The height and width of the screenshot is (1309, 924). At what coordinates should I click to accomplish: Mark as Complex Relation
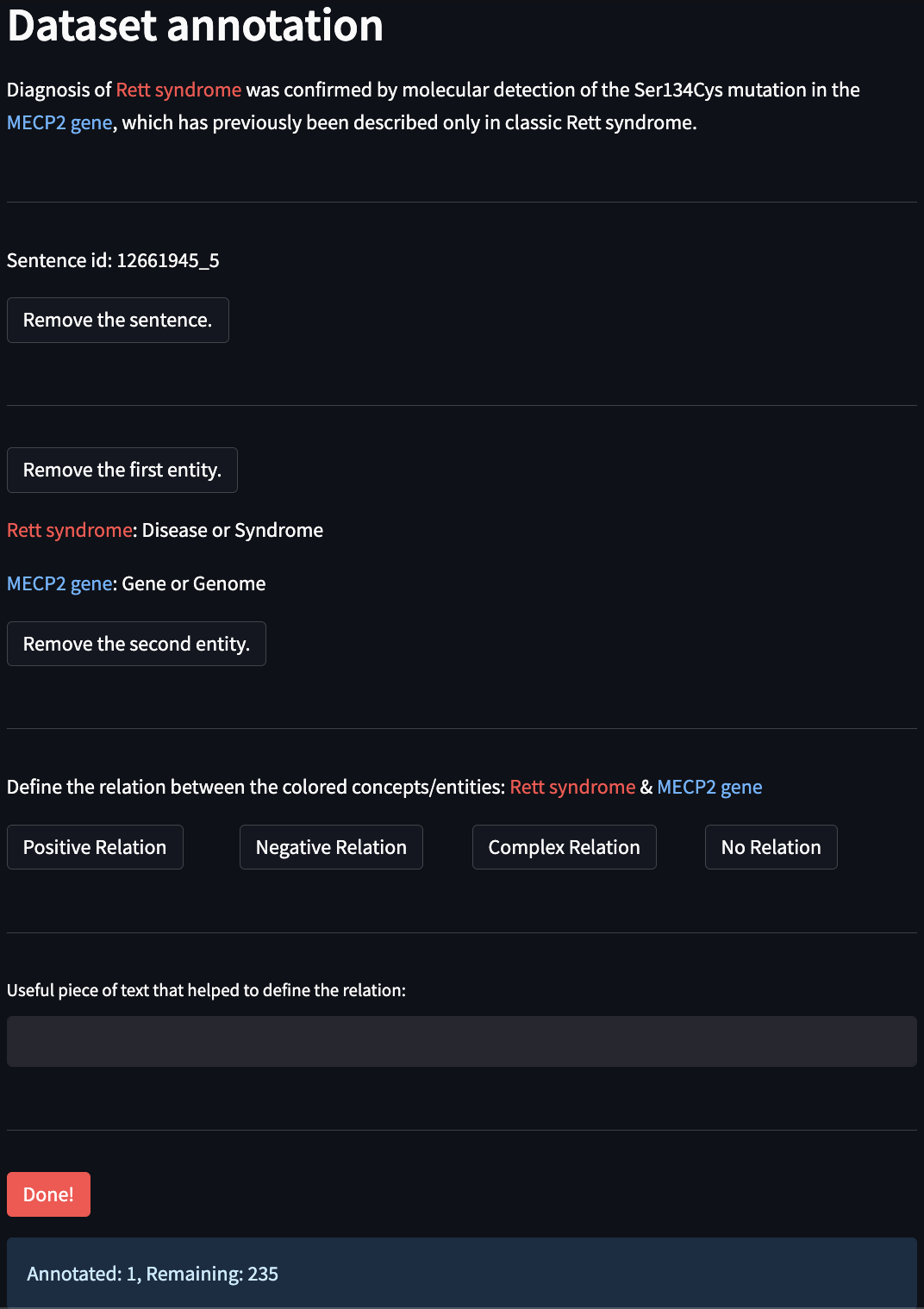[565, 847]
